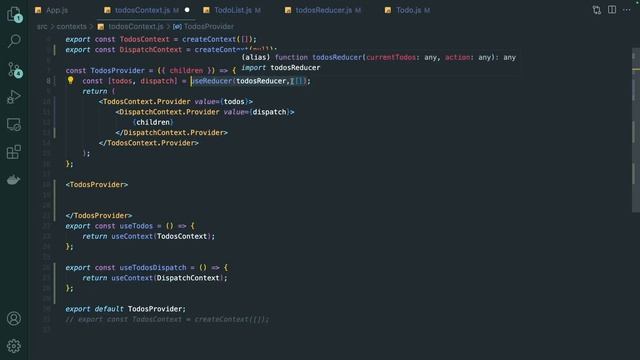Click the '<DispatchContext.Provider' opening tag

(x=167, y=112)
